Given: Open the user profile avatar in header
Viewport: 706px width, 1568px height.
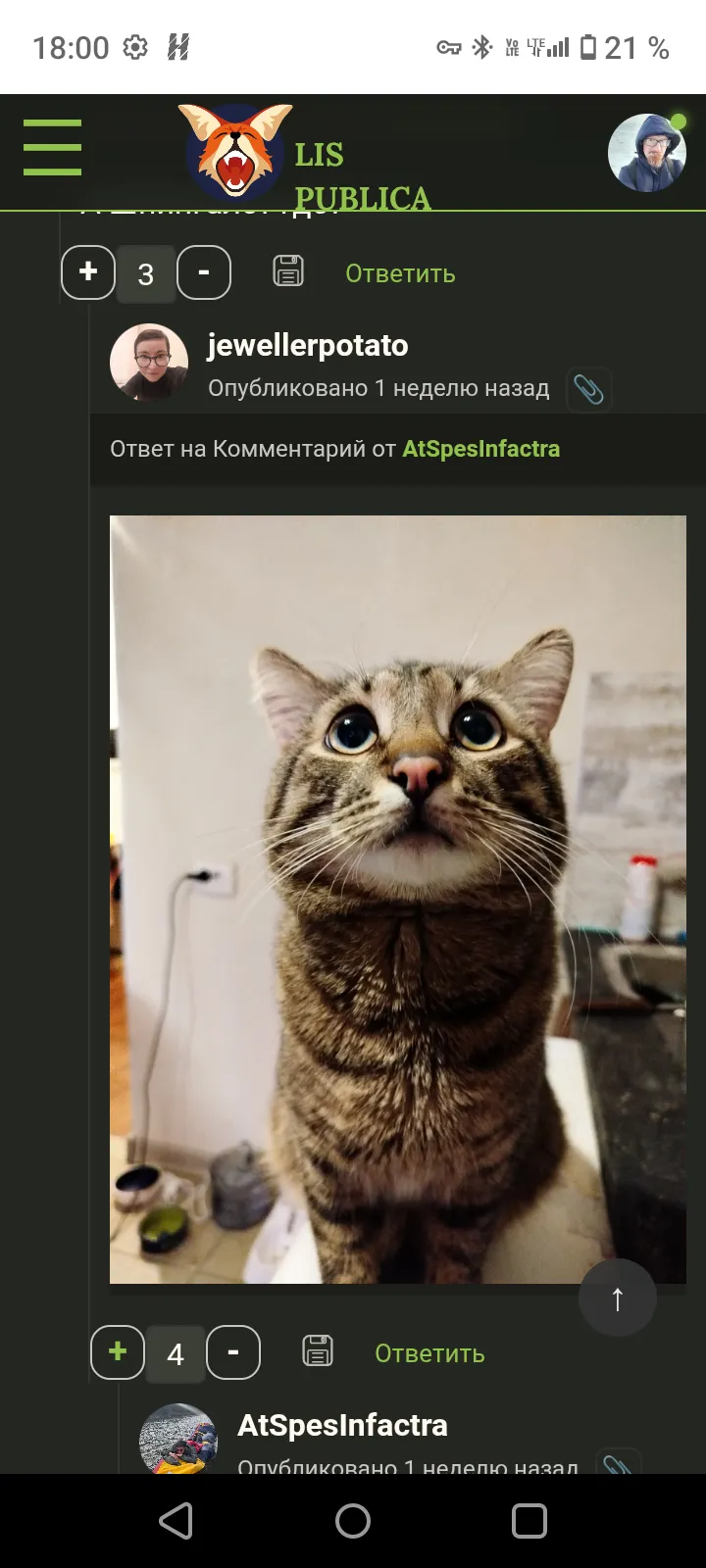Looking at the screenshot, I should click(x=647, y=152).
